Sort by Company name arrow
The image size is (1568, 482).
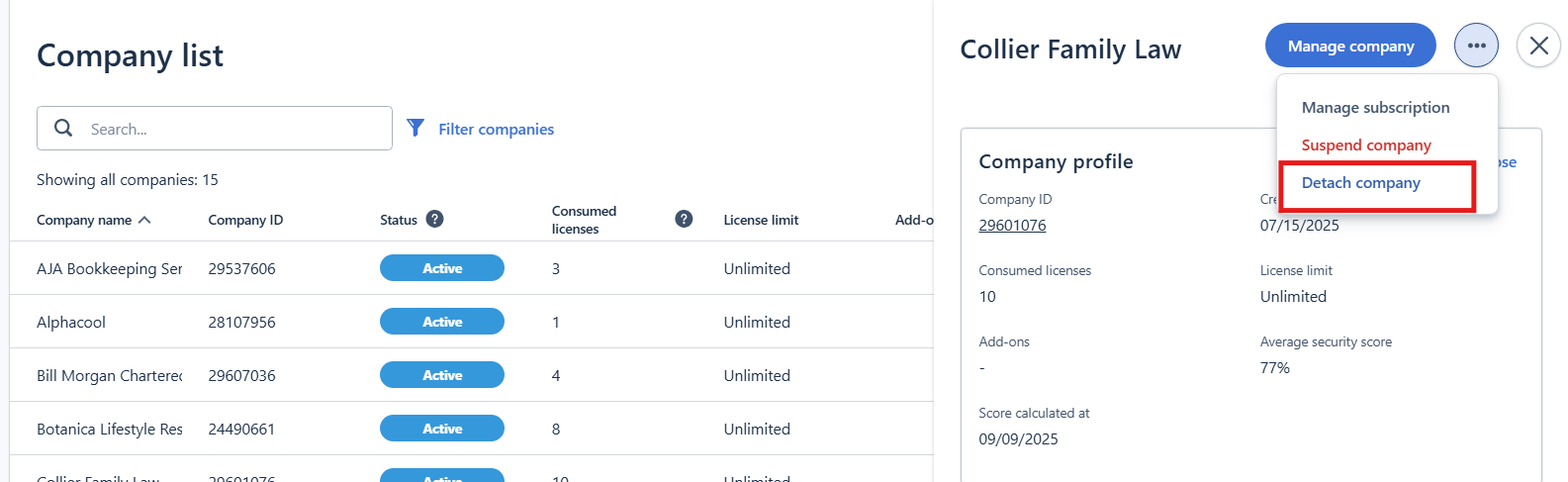pyautogui.click(x=144, y=220)
